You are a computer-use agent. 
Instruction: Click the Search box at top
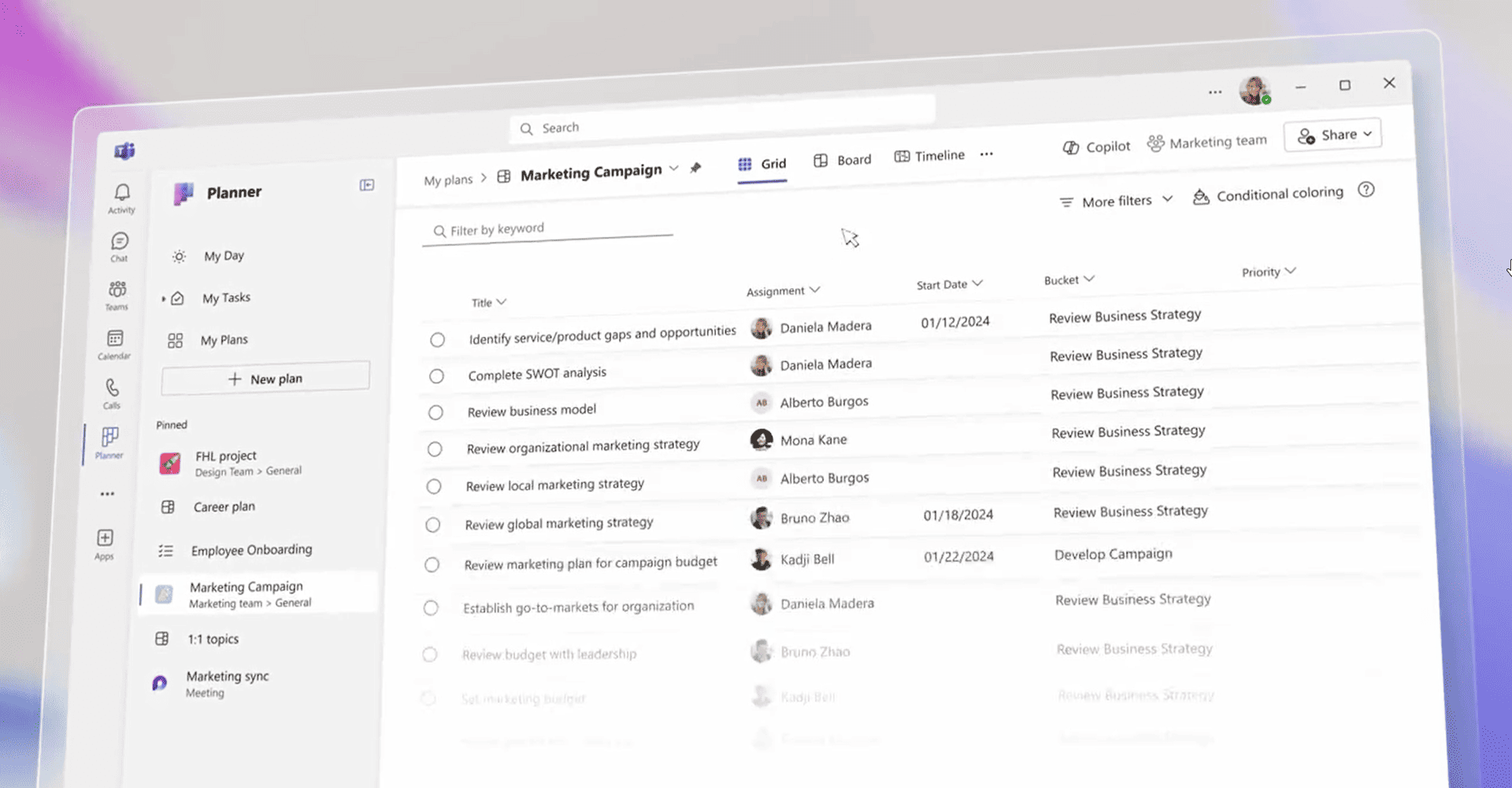(722, 119)
